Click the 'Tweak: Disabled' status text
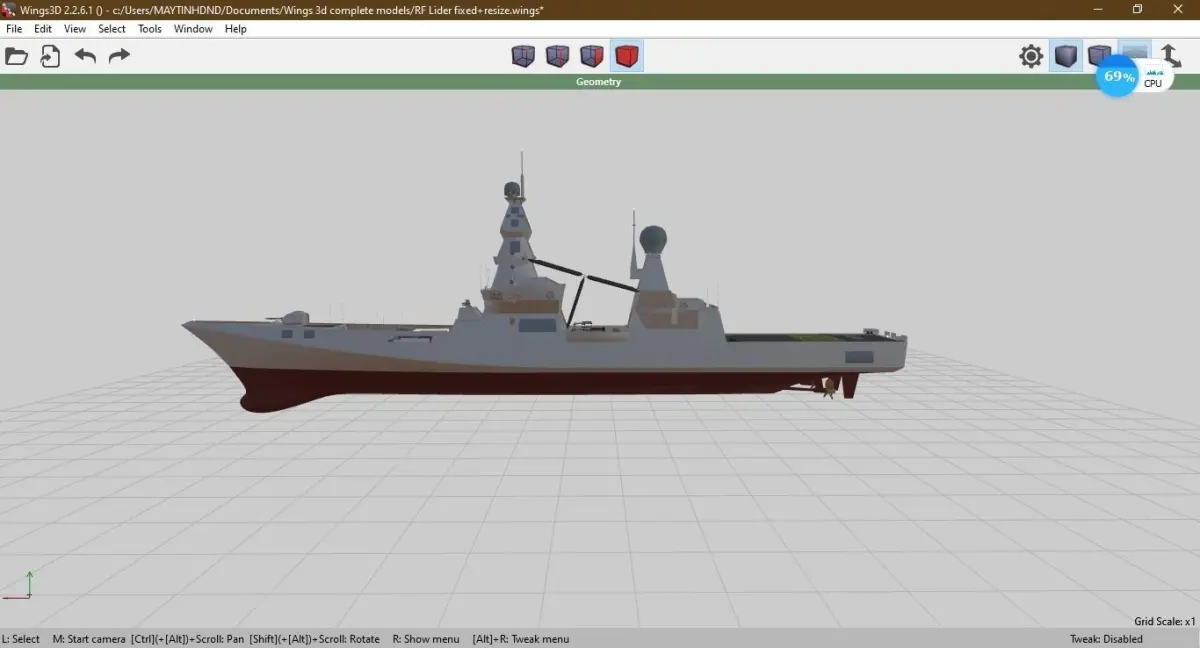The width and height of the screenshot is (1200, 648). (x=1106, y=639)
